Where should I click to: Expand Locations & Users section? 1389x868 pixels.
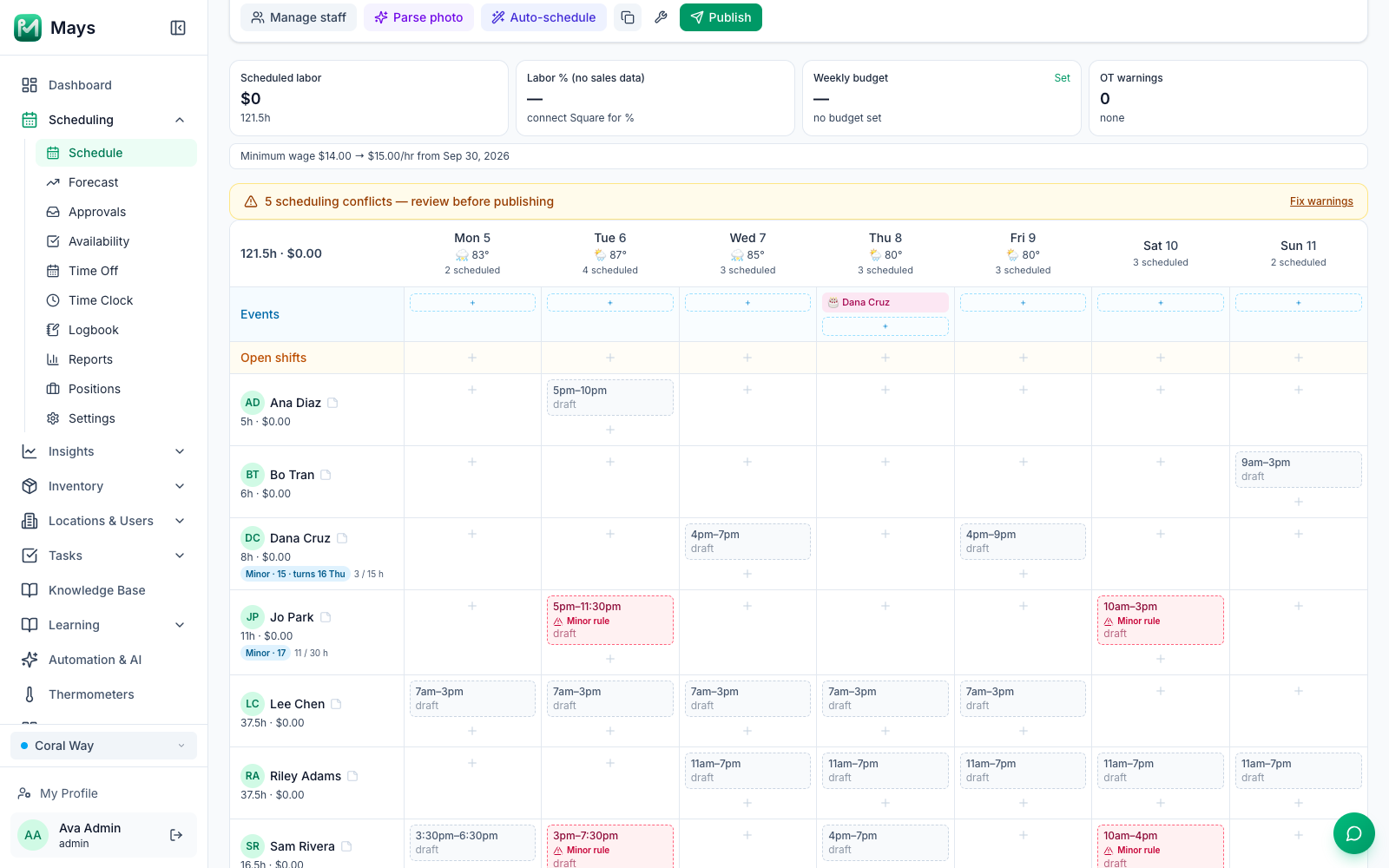click(x=180, y=521)
